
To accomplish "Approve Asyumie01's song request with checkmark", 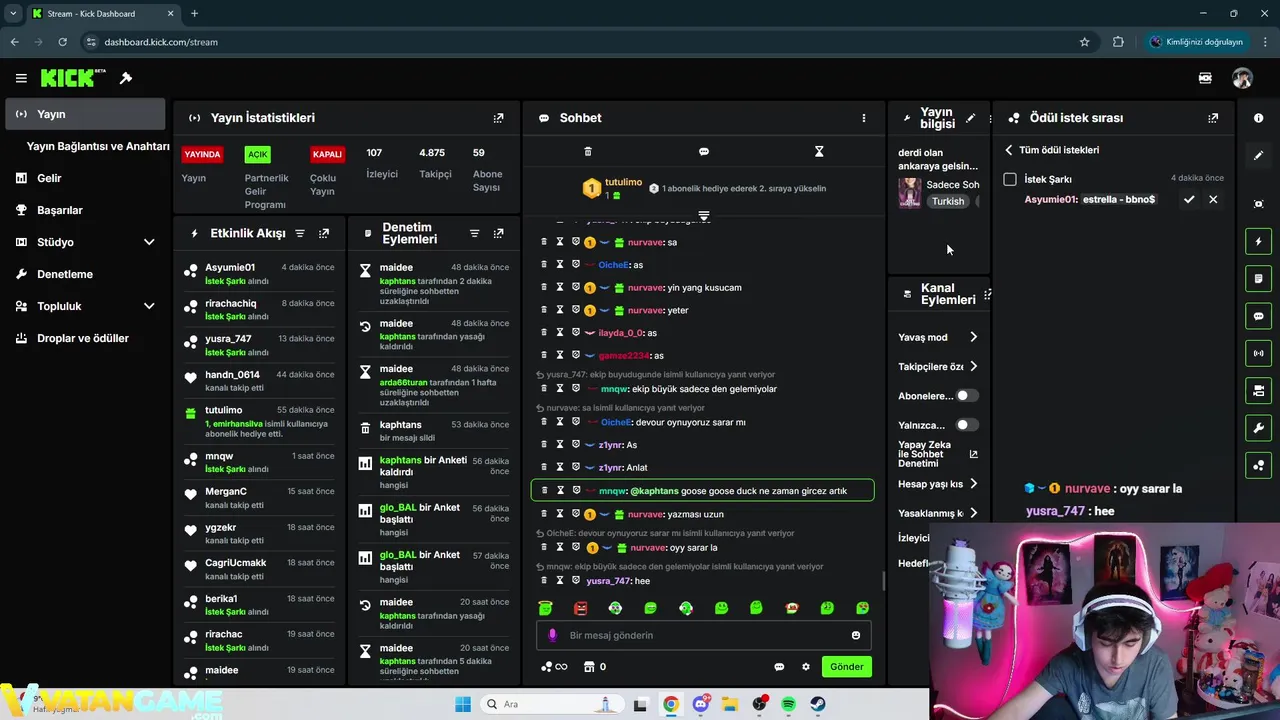I will pyautogui.click(x=1189, y=200).
